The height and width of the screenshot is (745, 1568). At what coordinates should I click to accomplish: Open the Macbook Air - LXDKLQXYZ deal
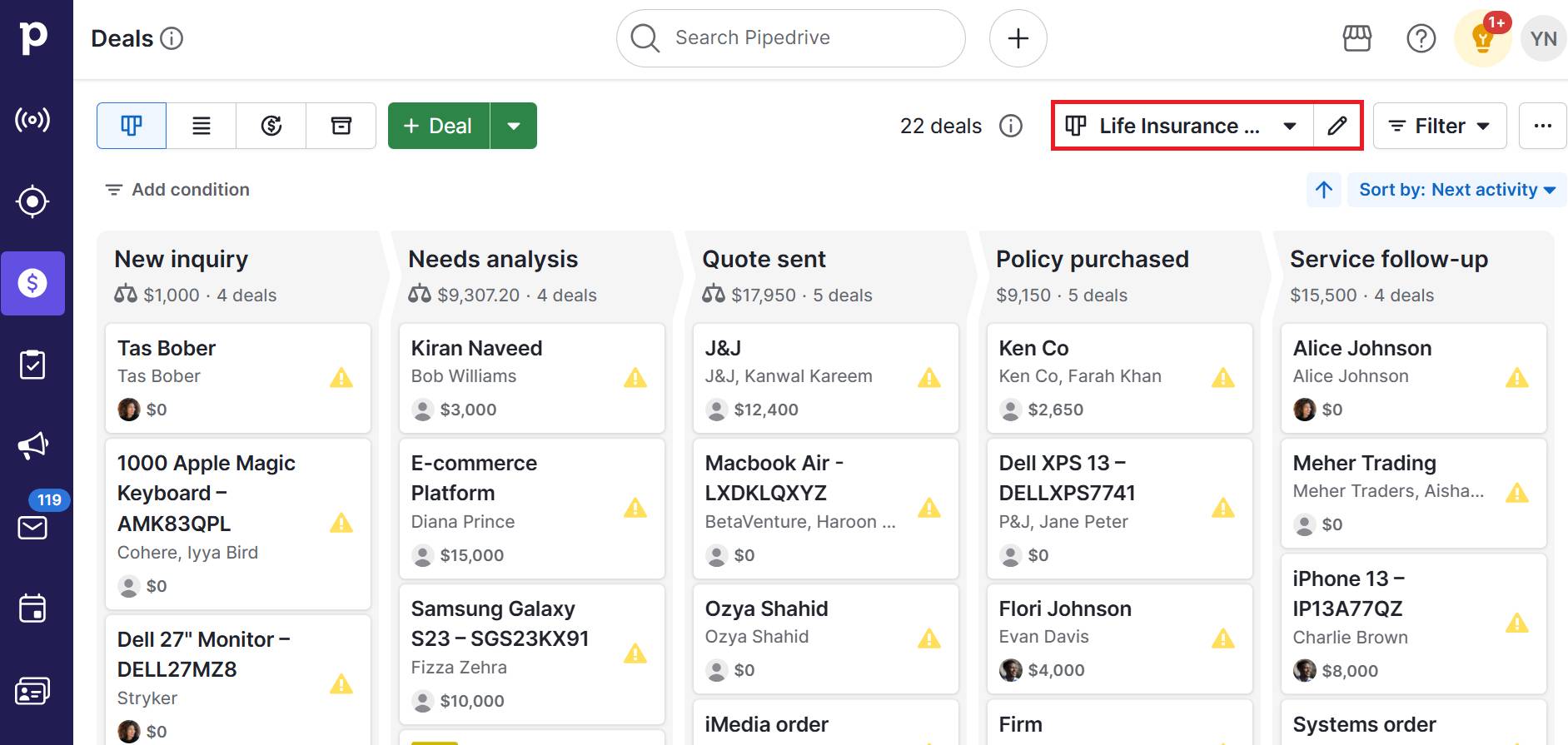[826, 509]
